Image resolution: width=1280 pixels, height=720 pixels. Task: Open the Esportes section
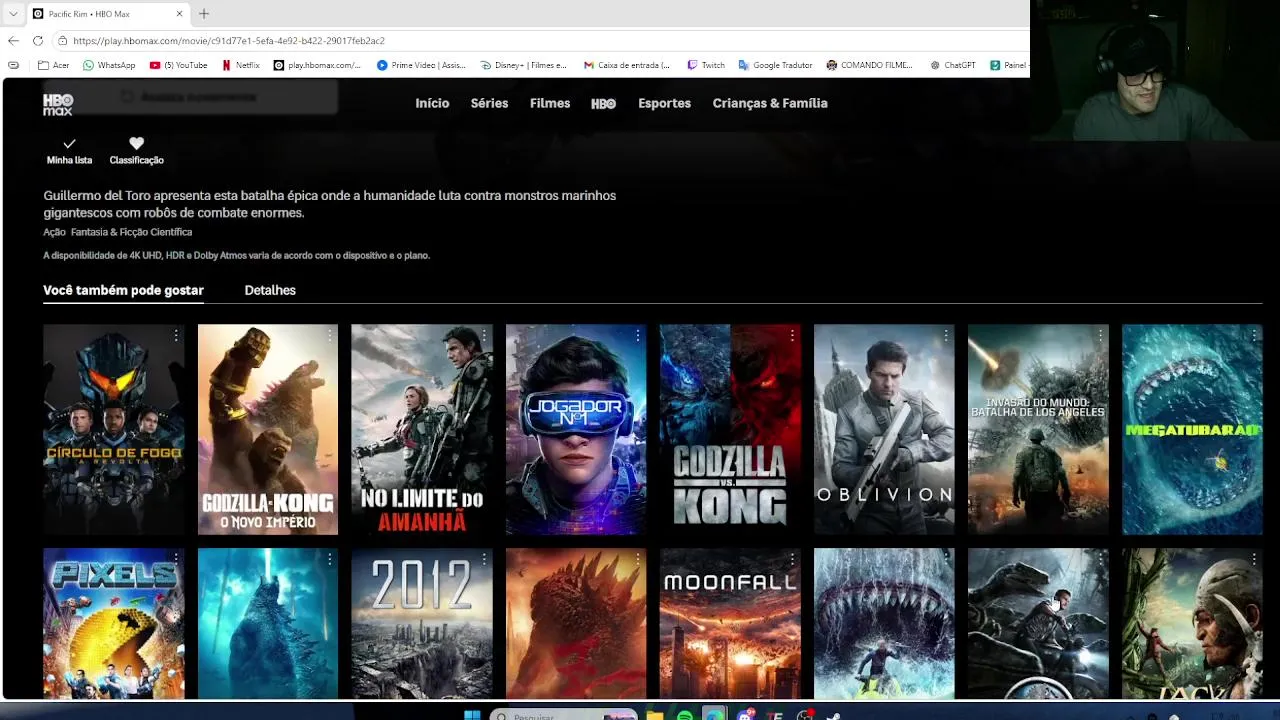(664, 103)
